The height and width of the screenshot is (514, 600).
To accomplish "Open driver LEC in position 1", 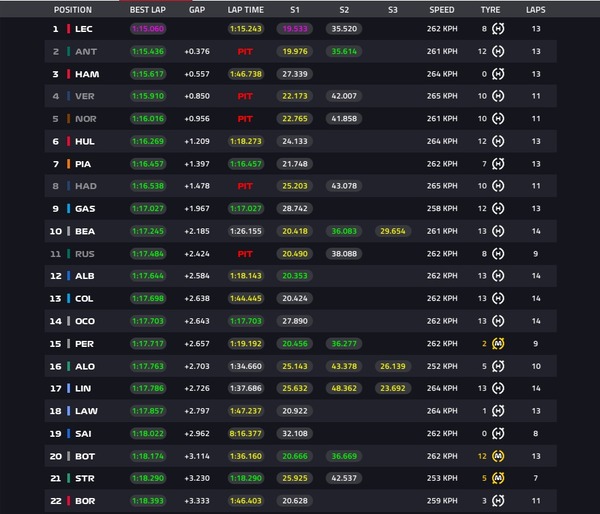I will point(83,29).
